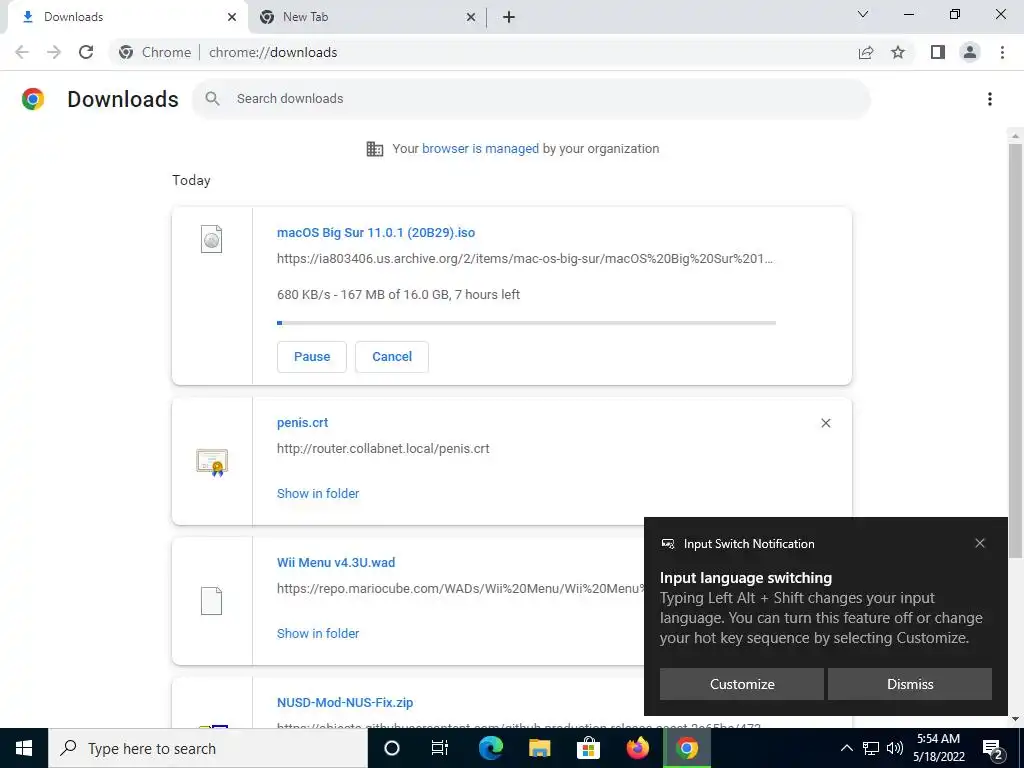Screen dimensions: 1024x768
Task: Click the macOS Big Sur iso file icon
Action: [211, 239]
